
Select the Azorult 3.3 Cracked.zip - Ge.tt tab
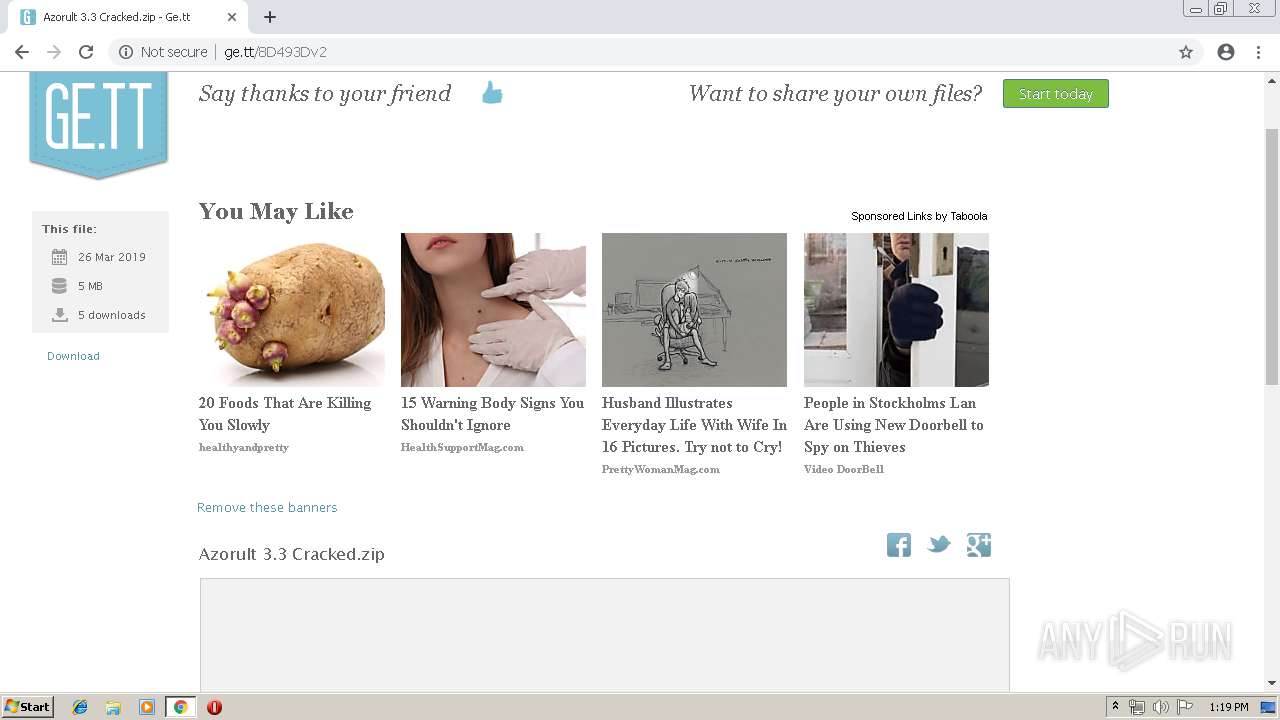pos(126,17)
